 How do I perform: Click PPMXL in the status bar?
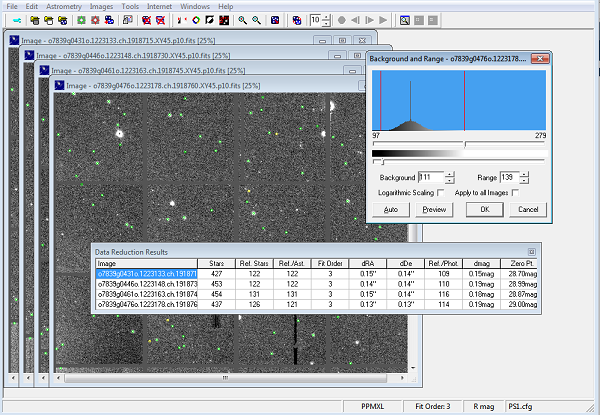[x=372, y=407]
